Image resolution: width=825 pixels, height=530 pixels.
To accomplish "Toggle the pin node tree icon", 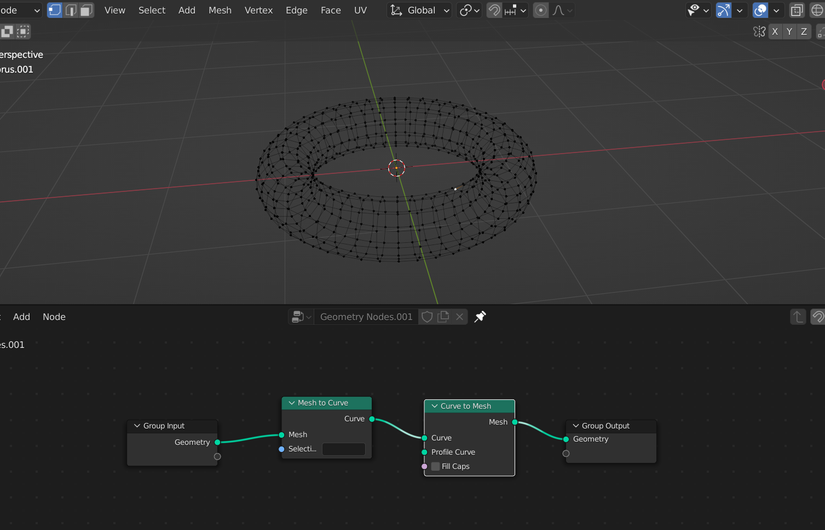I will pos(480,317).
